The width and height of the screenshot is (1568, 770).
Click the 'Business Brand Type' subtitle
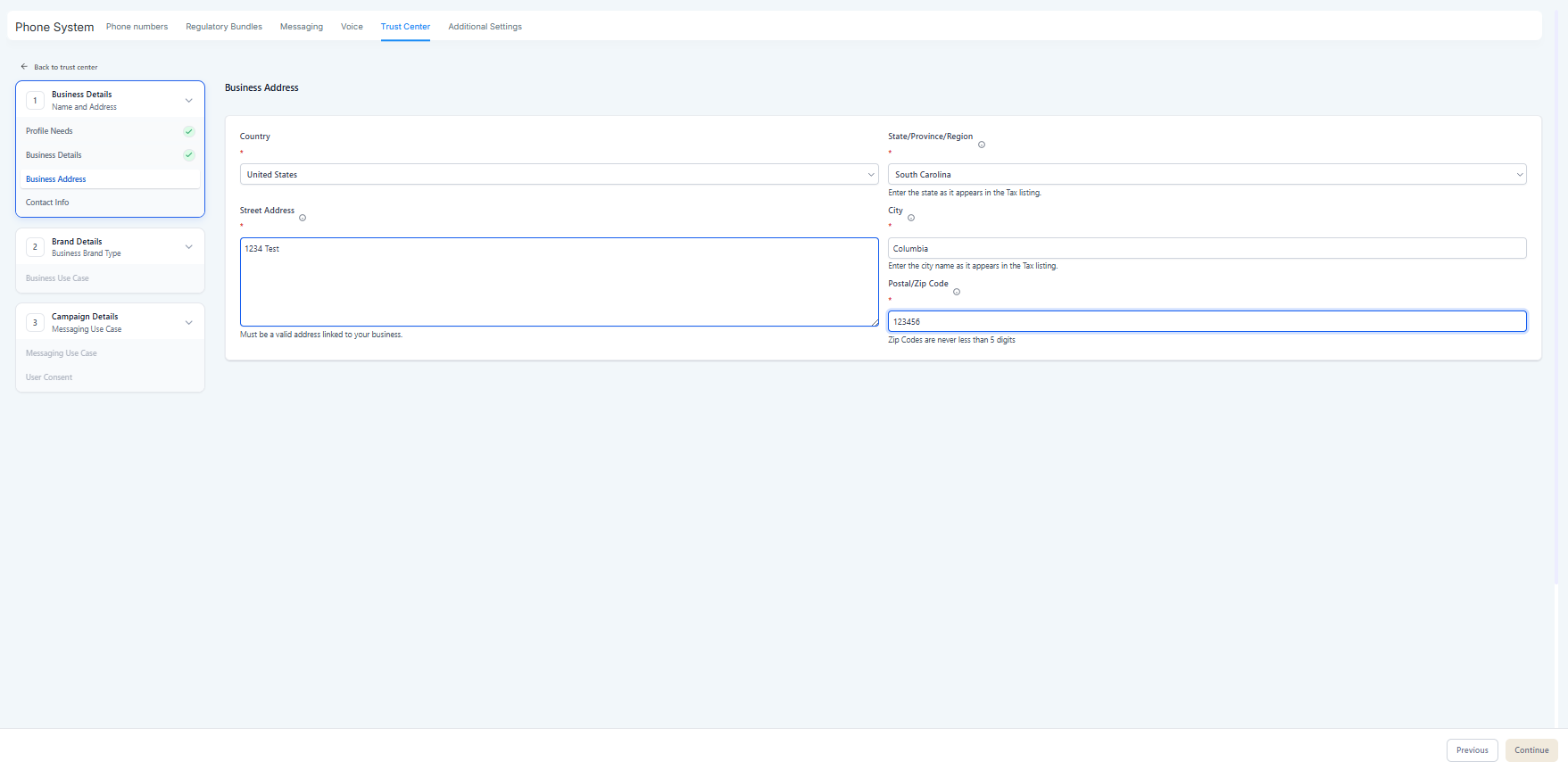pos(87,253)
